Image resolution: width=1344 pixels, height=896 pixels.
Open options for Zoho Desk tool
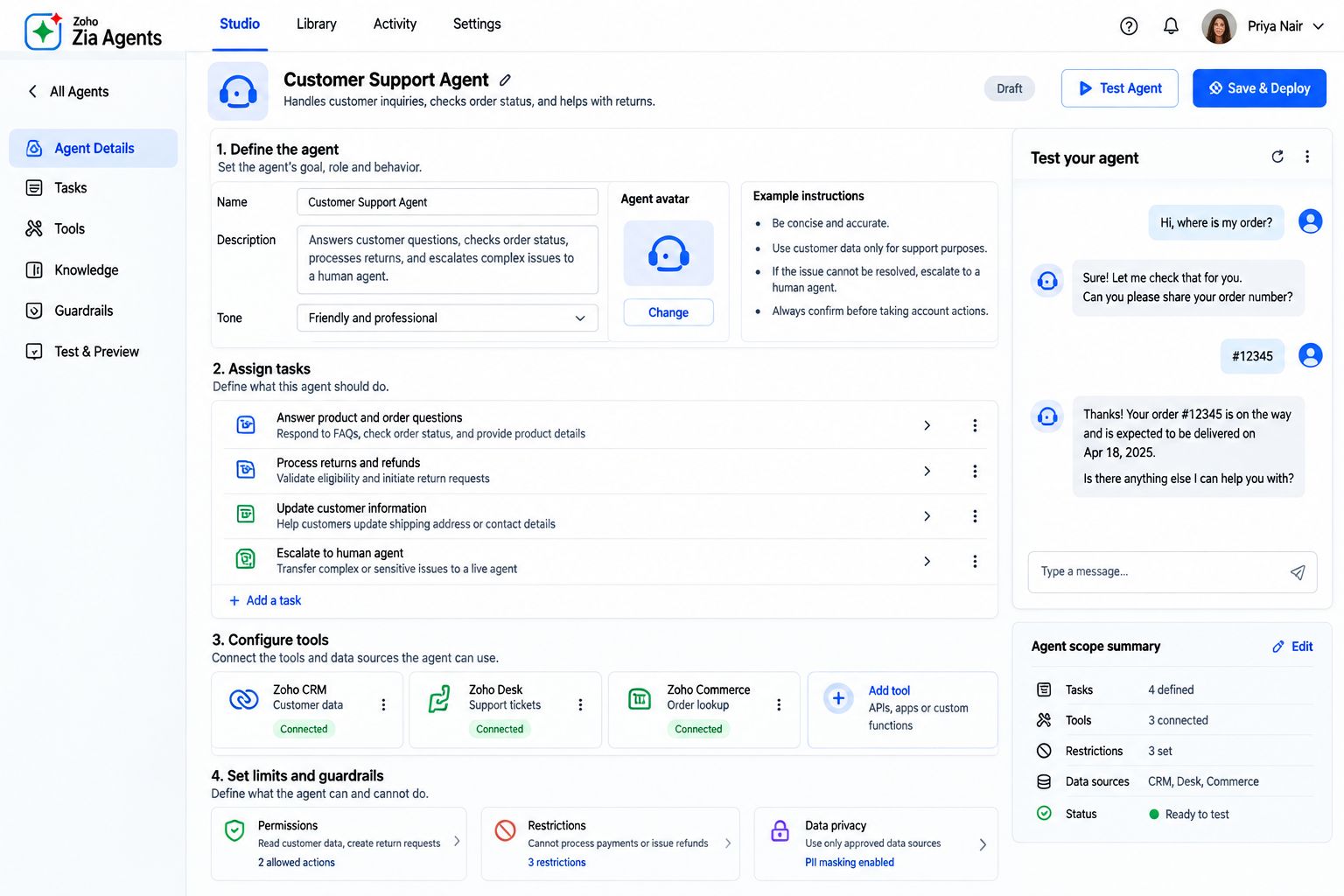(x=580, y=704)
